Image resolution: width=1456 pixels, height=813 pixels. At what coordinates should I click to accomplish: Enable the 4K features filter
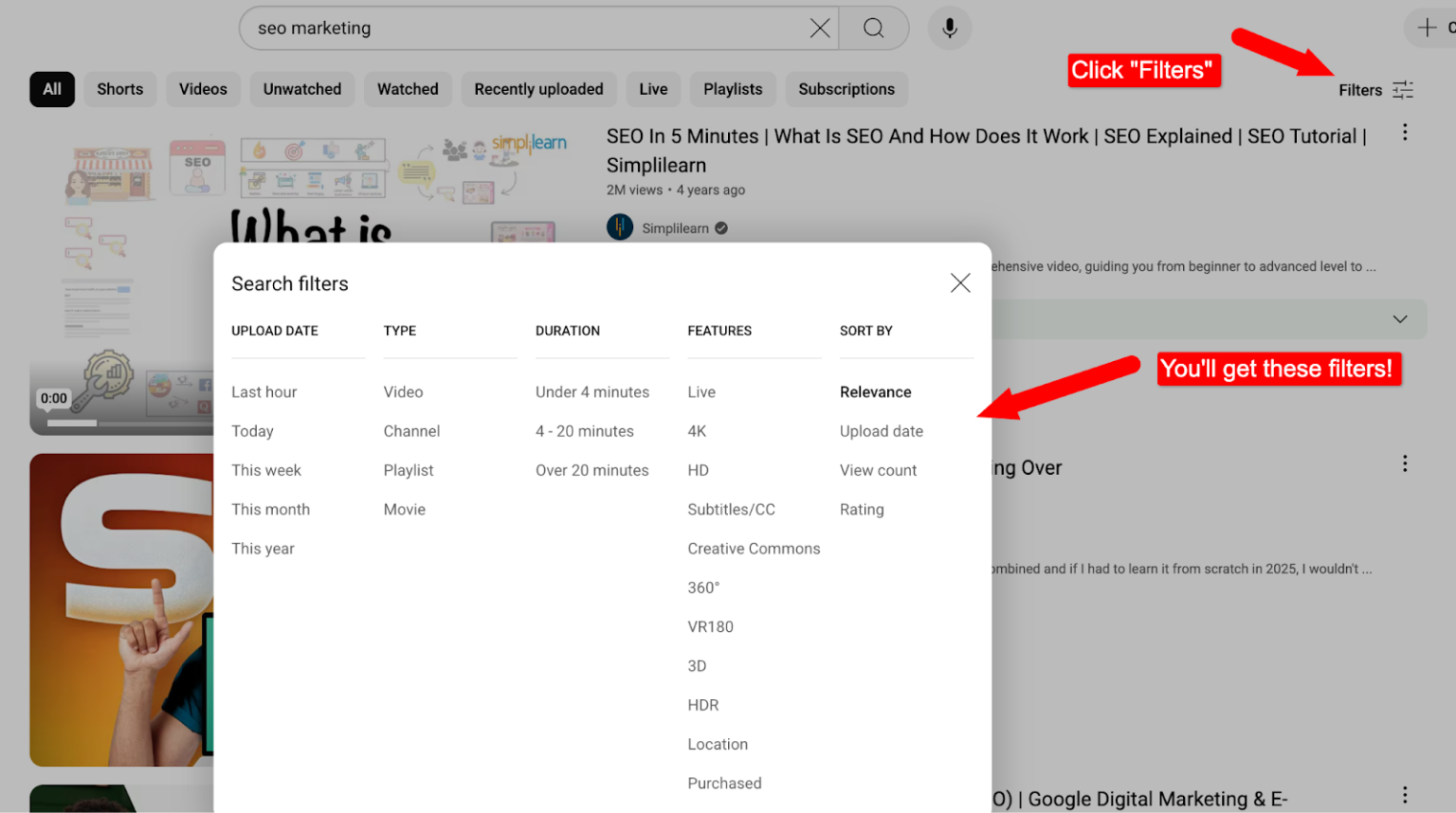coord(697,431)
